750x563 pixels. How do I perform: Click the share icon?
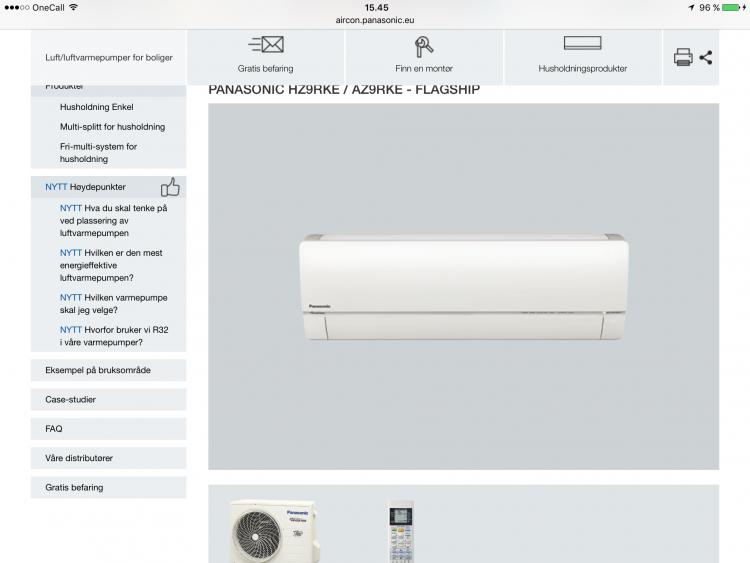coord(706,57)
